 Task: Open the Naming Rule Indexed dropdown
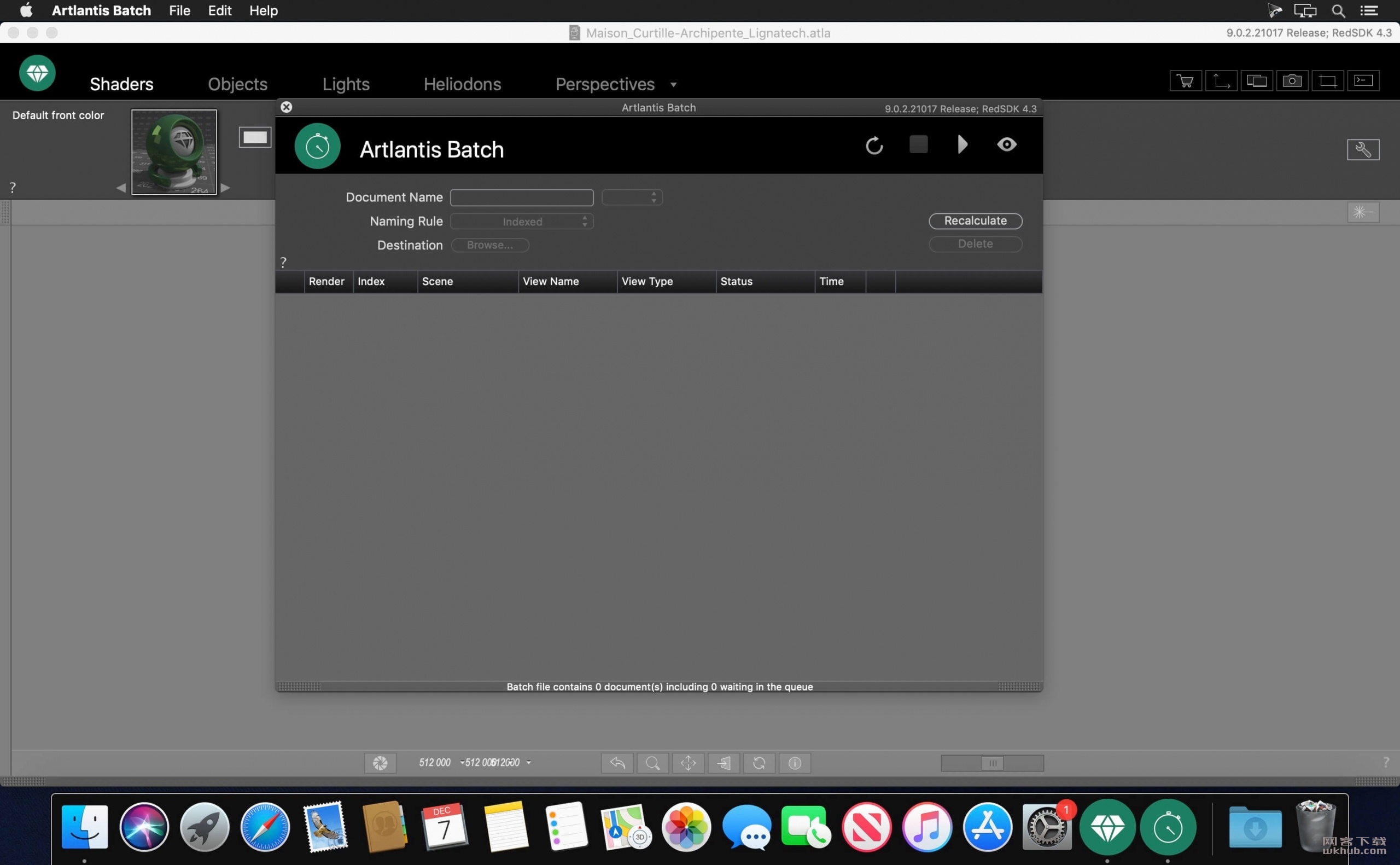(x=522, y=222)
